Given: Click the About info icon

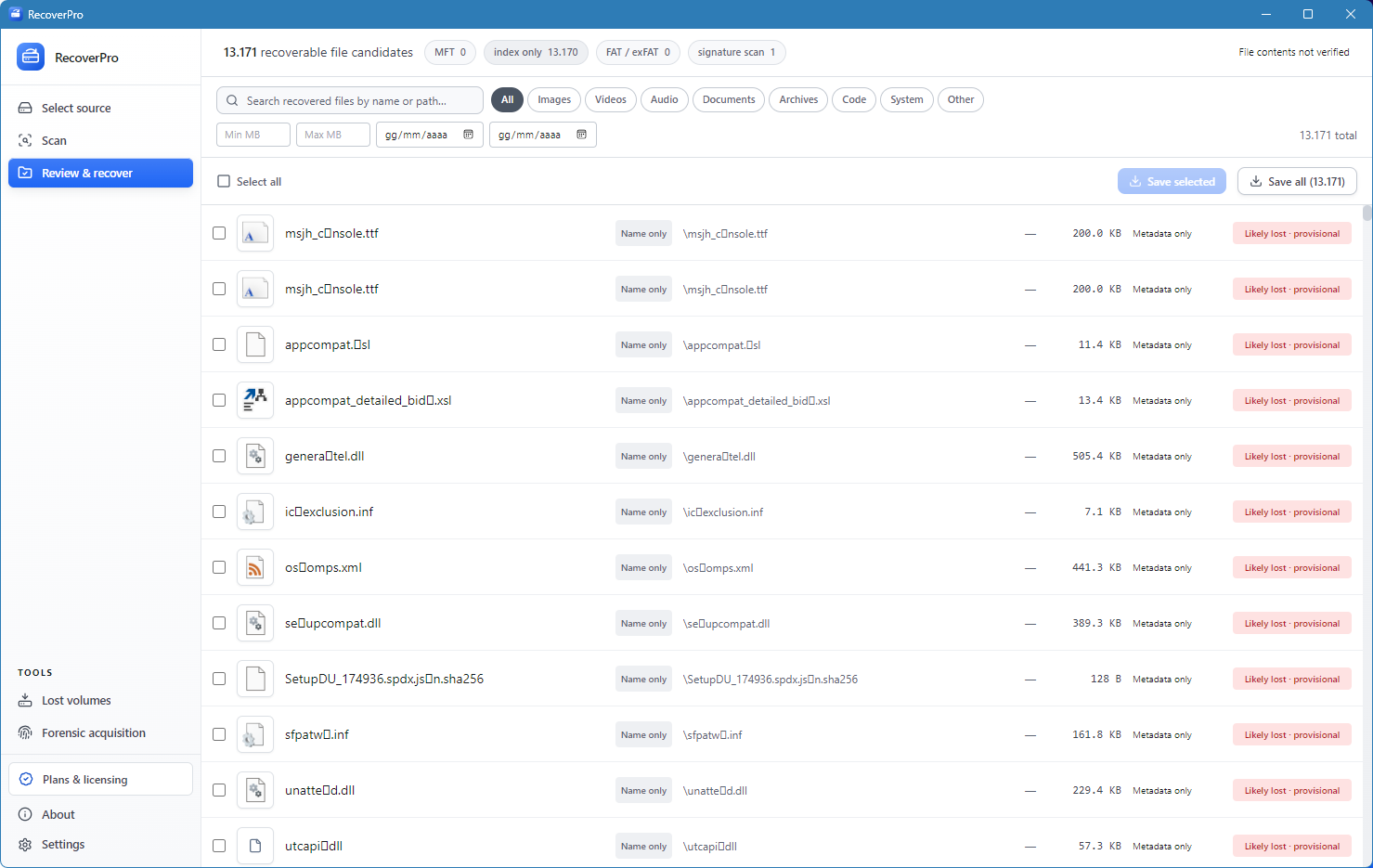Looking at the screenshot, I should [x=25, y=814].
